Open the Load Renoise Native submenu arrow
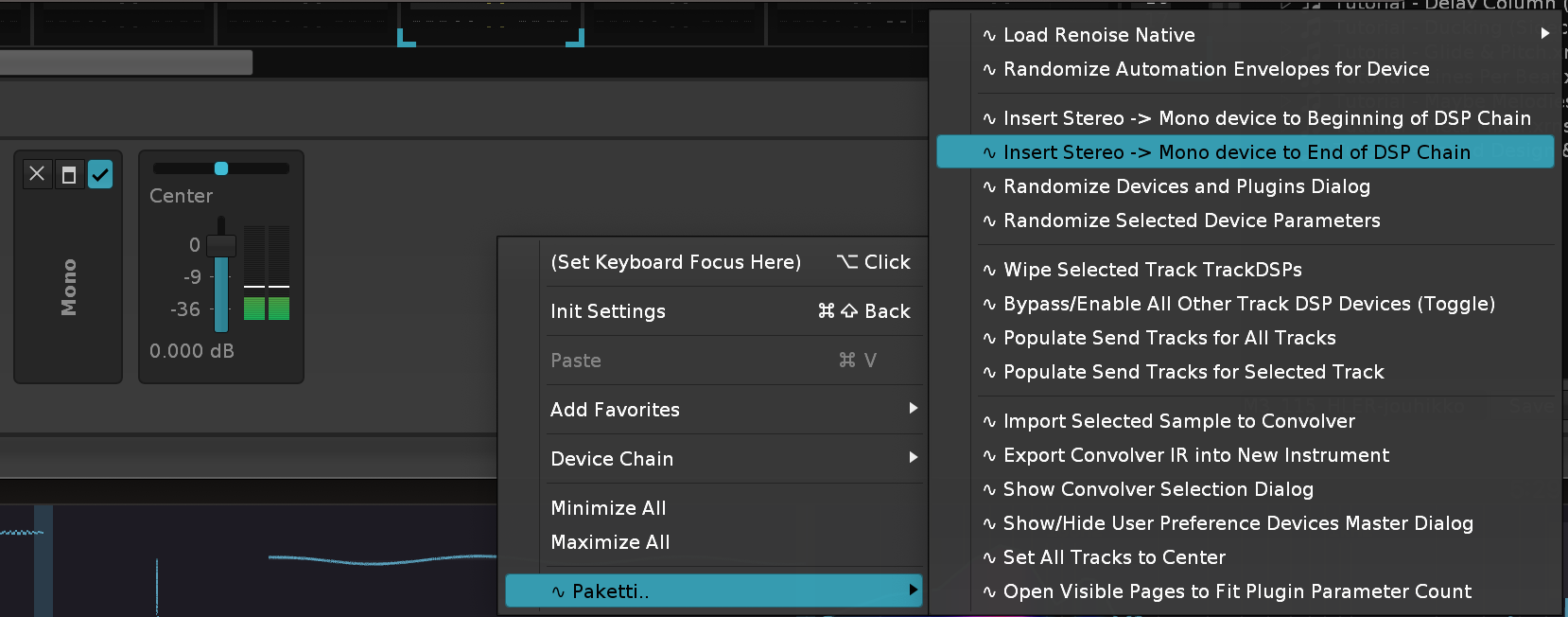Image resolution: width=1568 pixels, height=617 pixels. [1544, 34]
